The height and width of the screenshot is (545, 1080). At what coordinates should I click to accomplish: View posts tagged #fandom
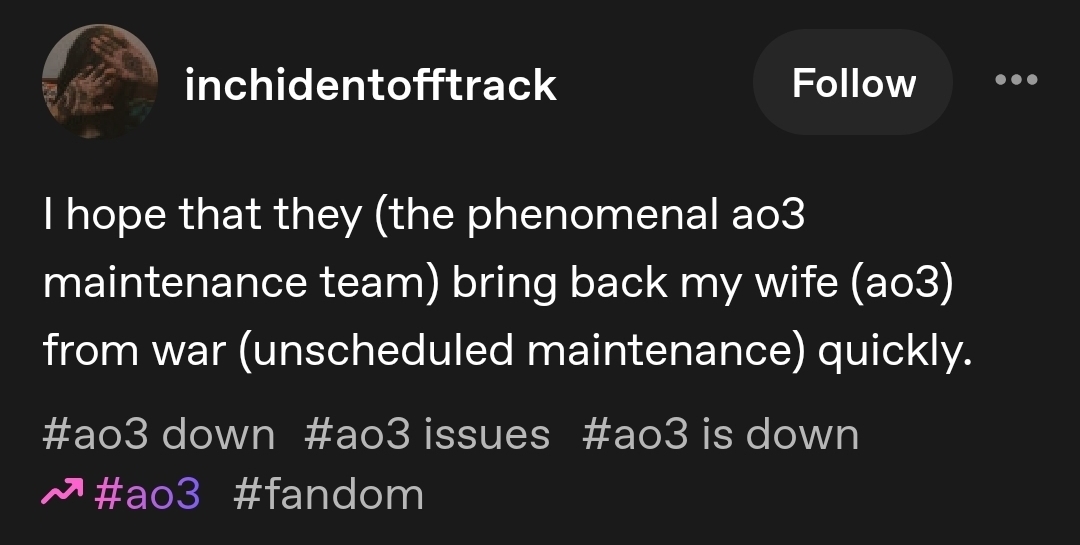tap(328, 493)
